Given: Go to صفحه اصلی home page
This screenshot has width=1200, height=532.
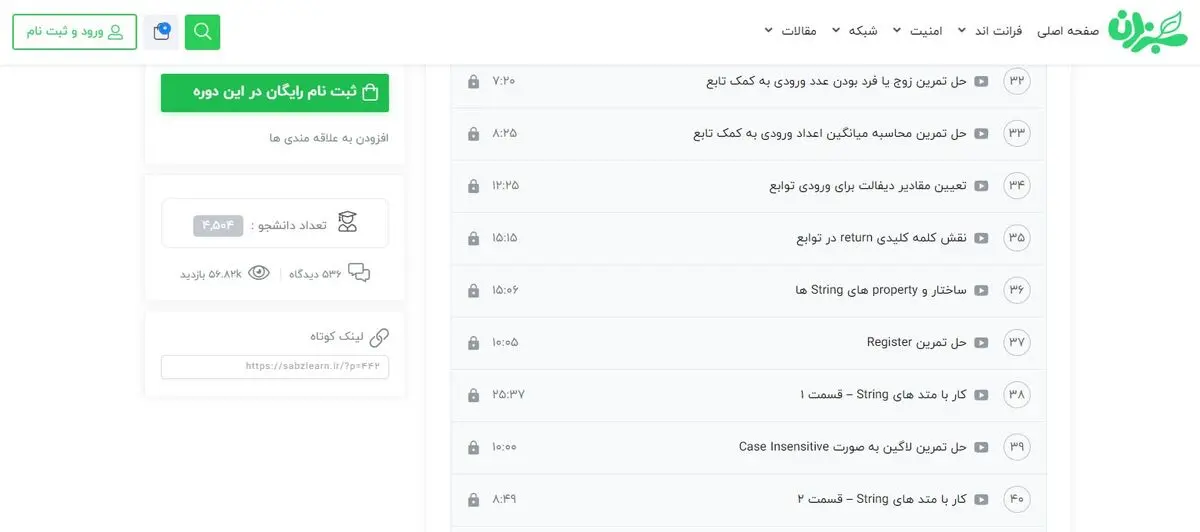Looking at the screenshot, I should 1068,31.
